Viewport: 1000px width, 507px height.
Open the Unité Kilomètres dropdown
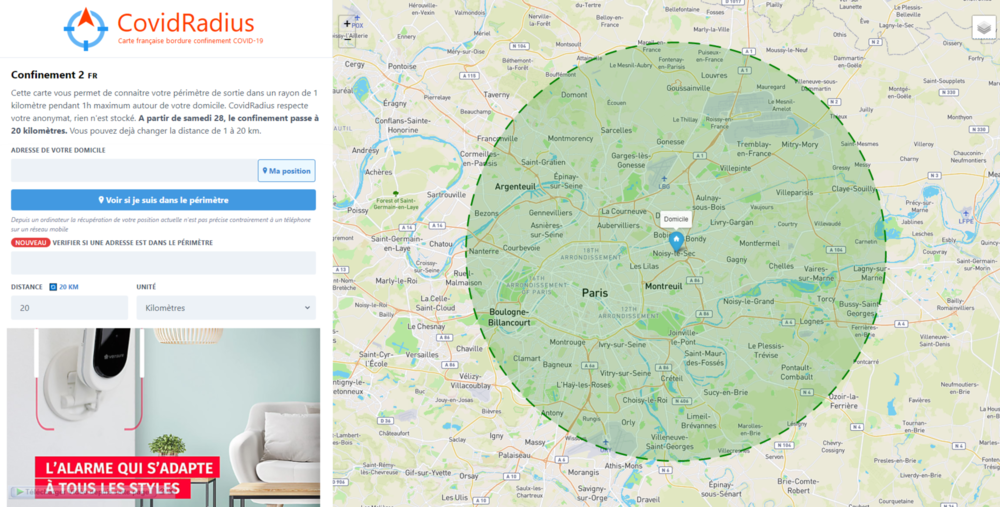pyautogui.click(x=226, y=307)
